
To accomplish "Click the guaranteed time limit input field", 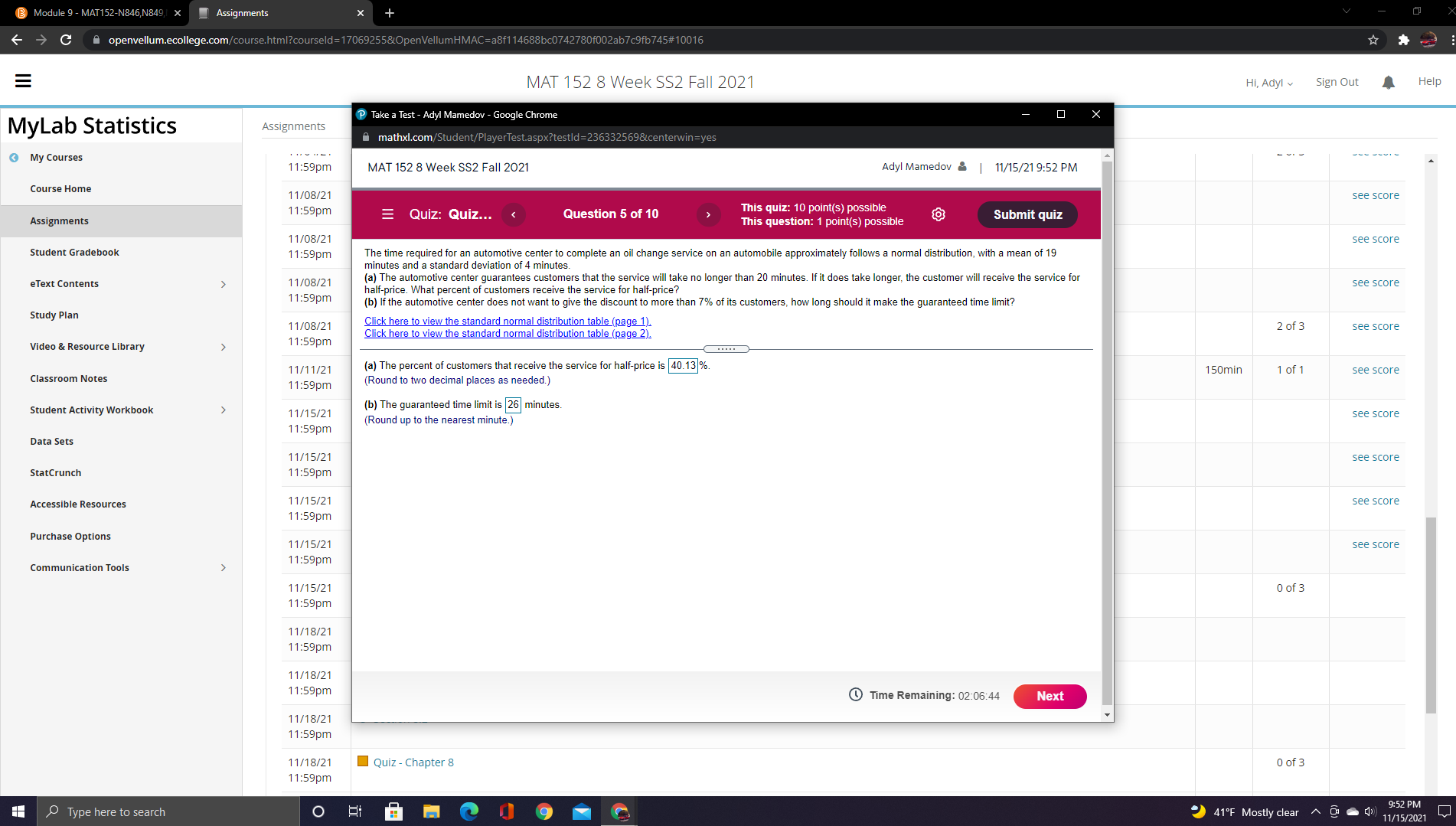I will 513,404.
